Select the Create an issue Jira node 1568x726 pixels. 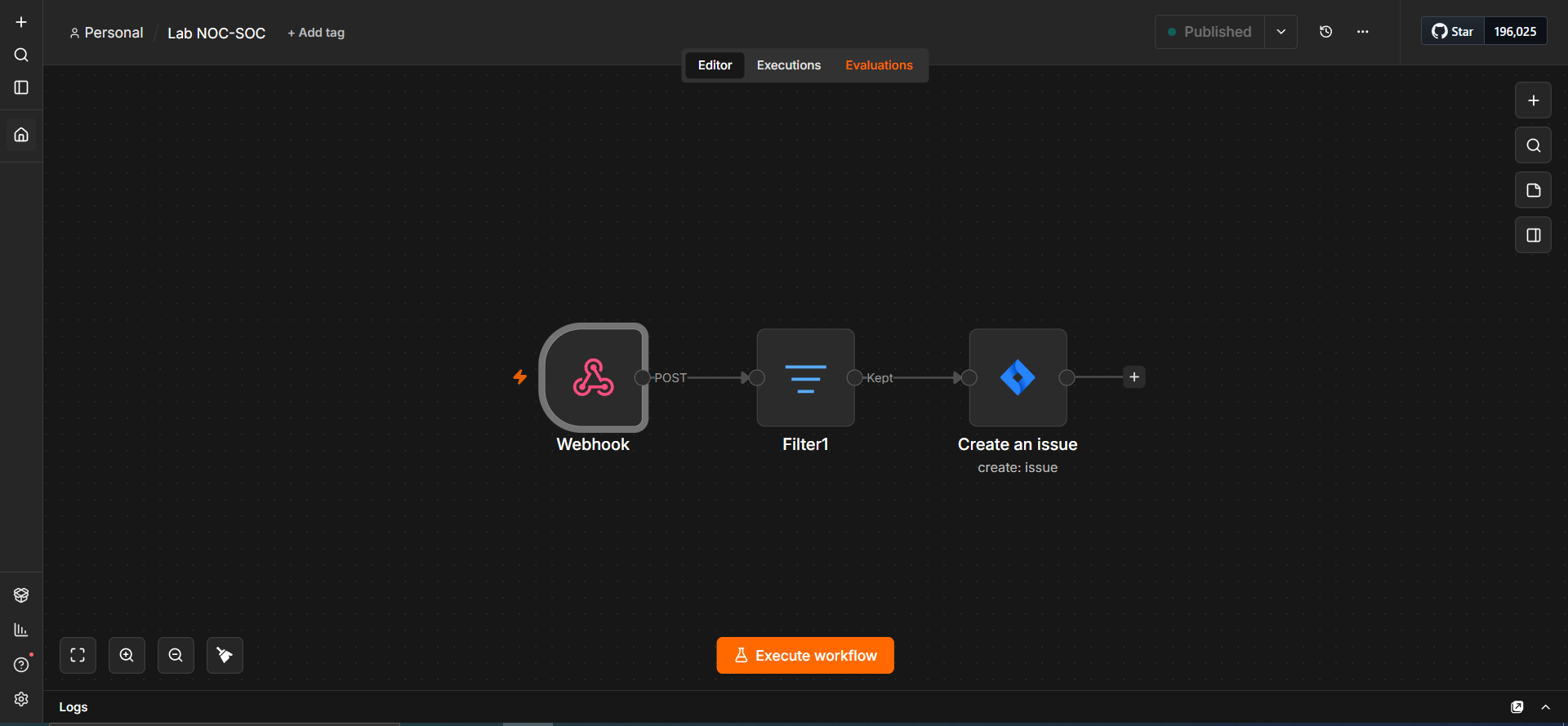pyautogui.click(x=1018, y=377)
